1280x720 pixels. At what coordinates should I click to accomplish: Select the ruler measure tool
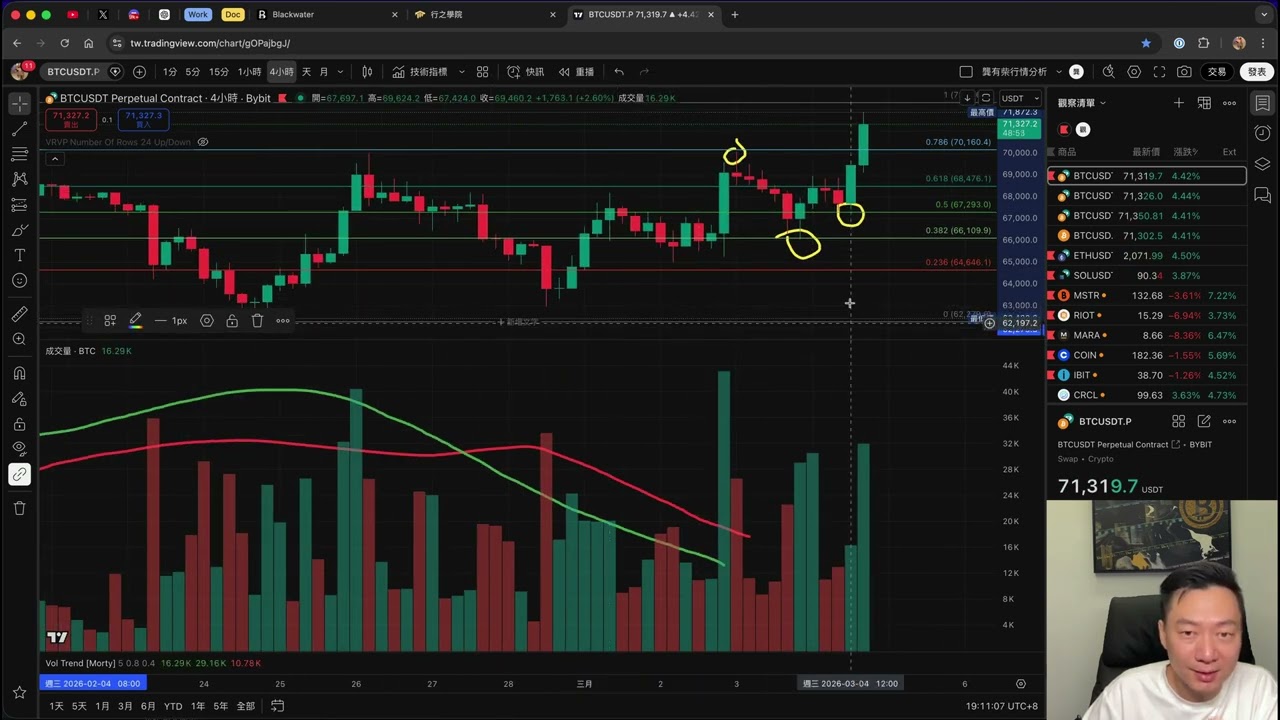(19, 314)
